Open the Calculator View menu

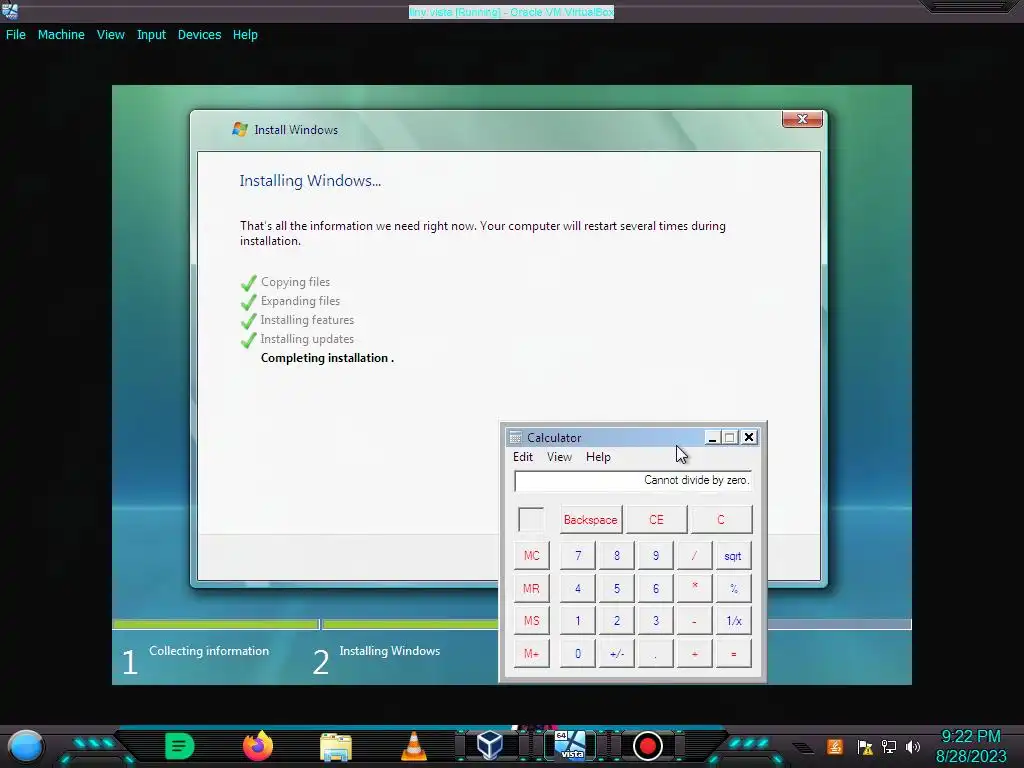coord(559,456)
